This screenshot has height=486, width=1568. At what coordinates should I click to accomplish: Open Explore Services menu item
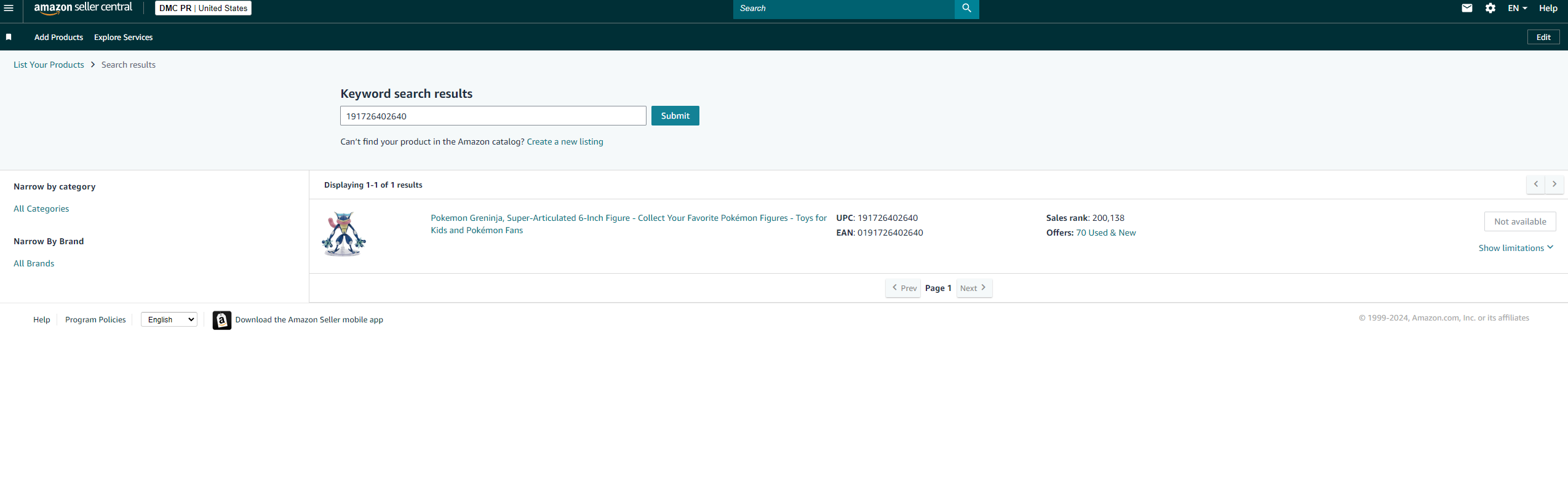123,37
